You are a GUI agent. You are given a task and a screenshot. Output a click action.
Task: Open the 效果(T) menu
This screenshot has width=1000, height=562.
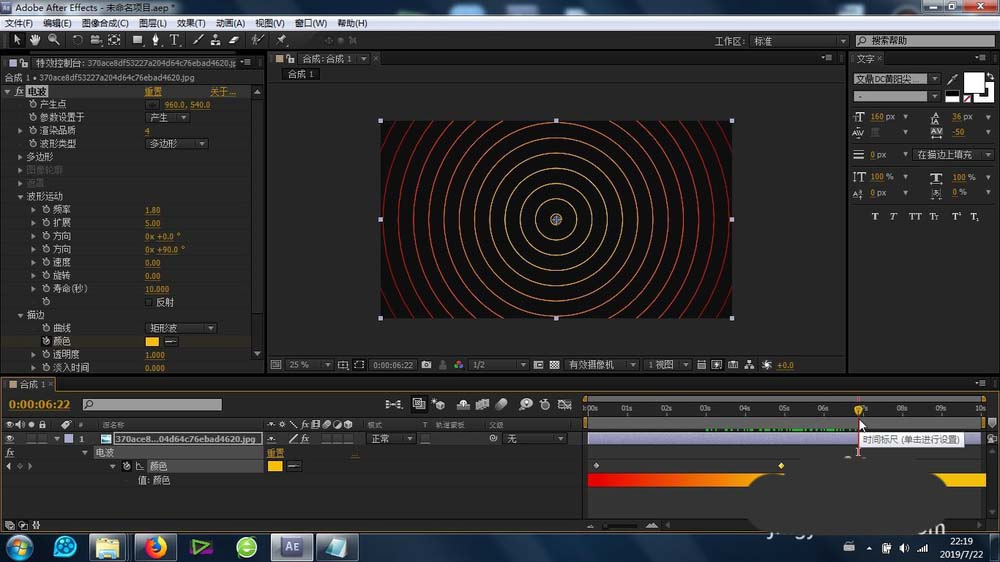(x=190, y=23)
